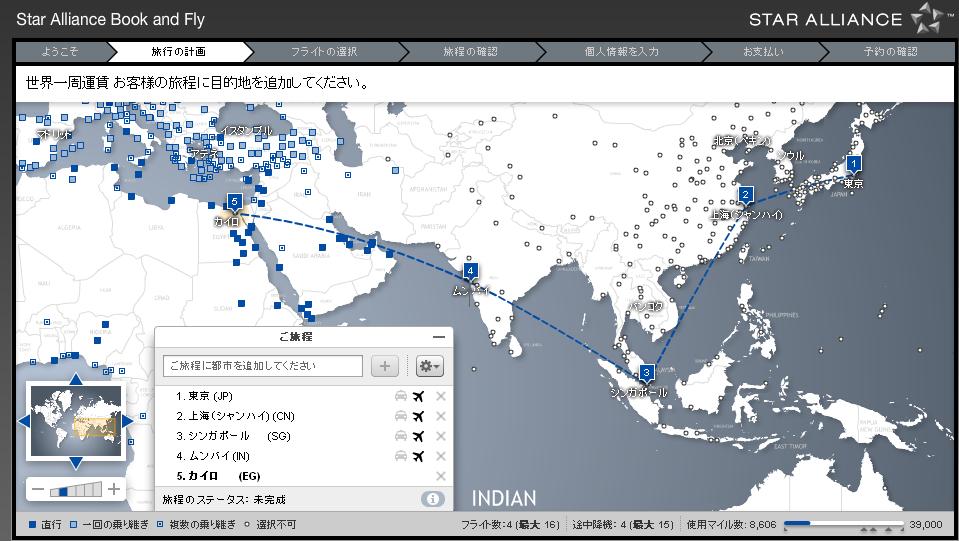This screenshot has width=959, height=541.
Task: Remove カイロ (EG) from the itinerary
Action: [440, 476]
